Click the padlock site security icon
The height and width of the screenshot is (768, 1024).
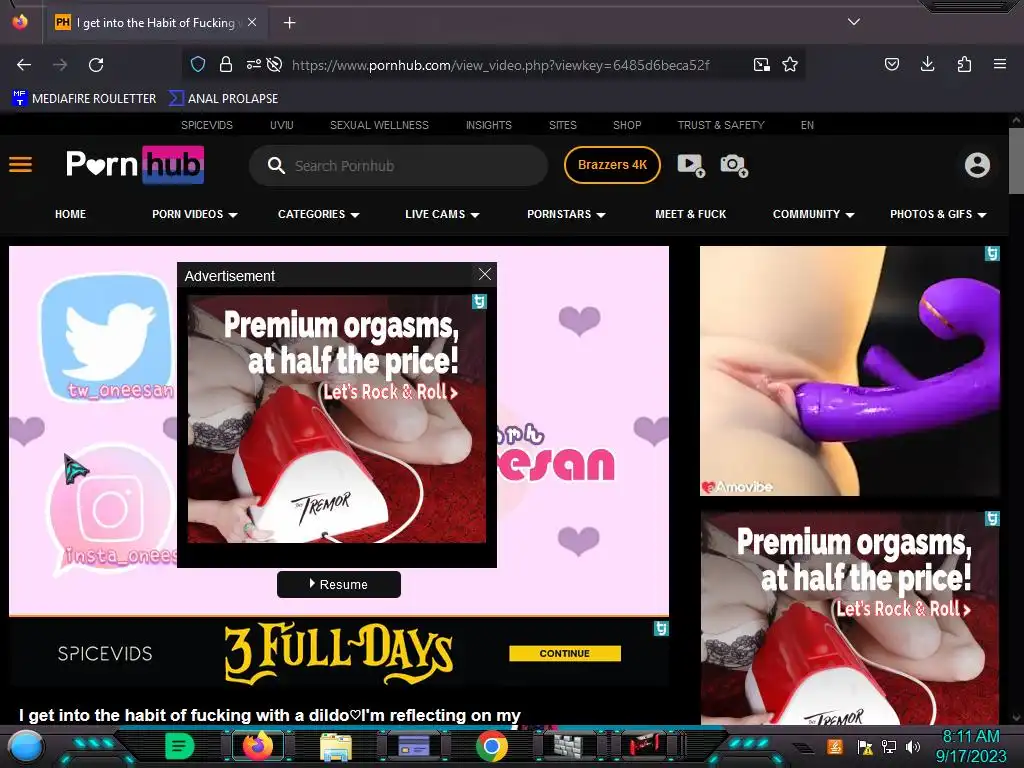click(226, 64)
